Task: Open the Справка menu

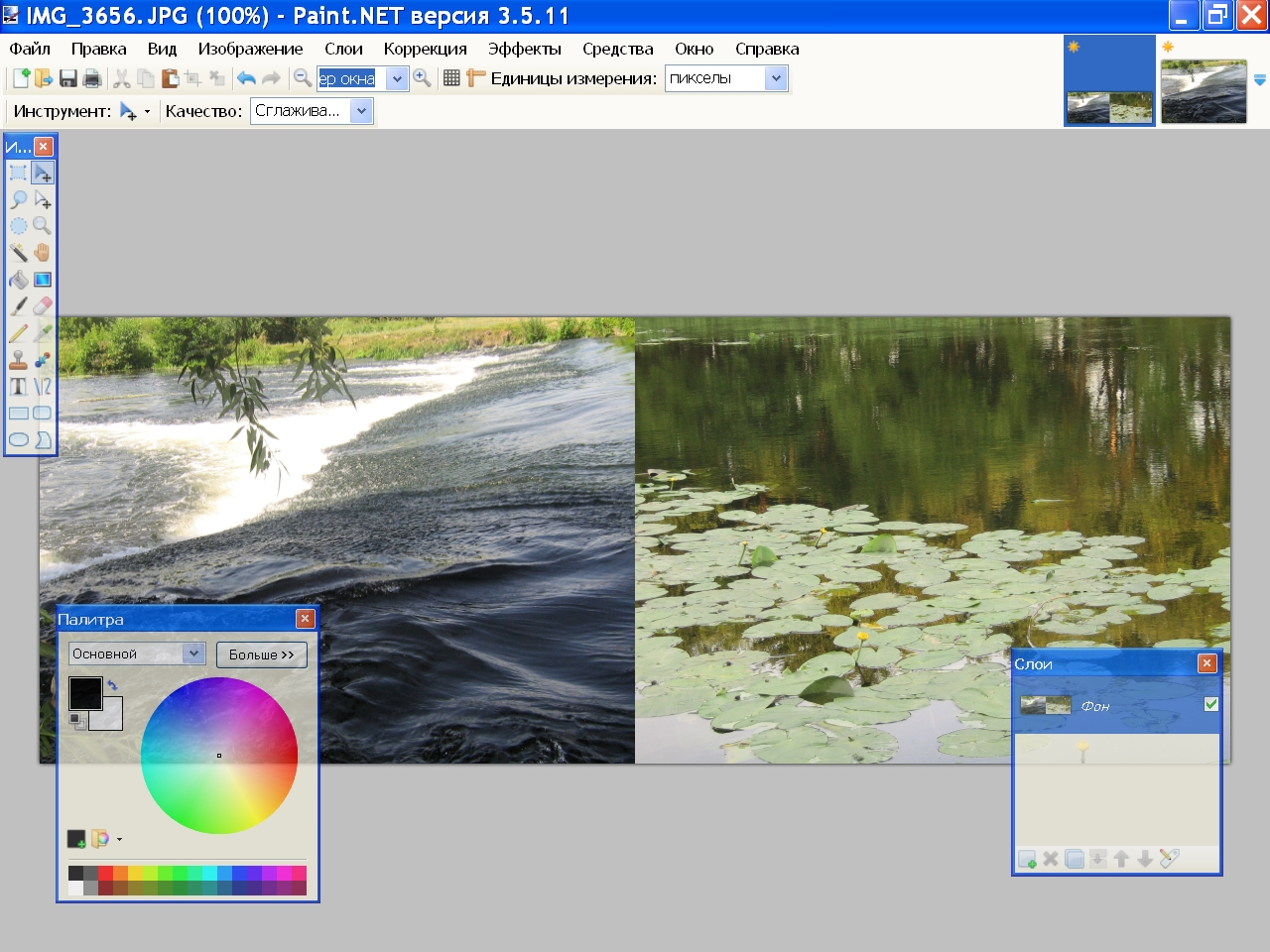Action: (x=767, y=49)
